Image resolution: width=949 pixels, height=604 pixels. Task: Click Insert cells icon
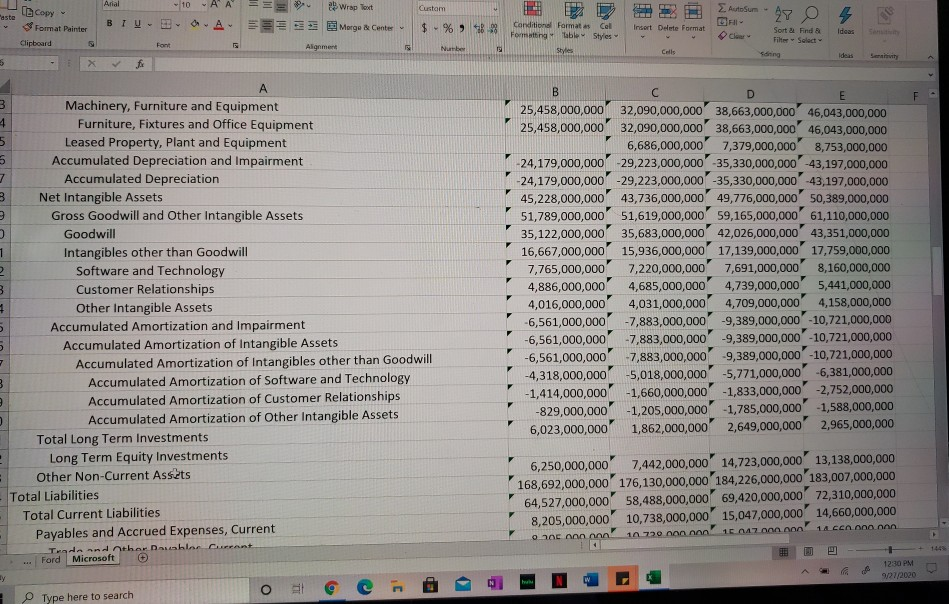tap(642, 11)
